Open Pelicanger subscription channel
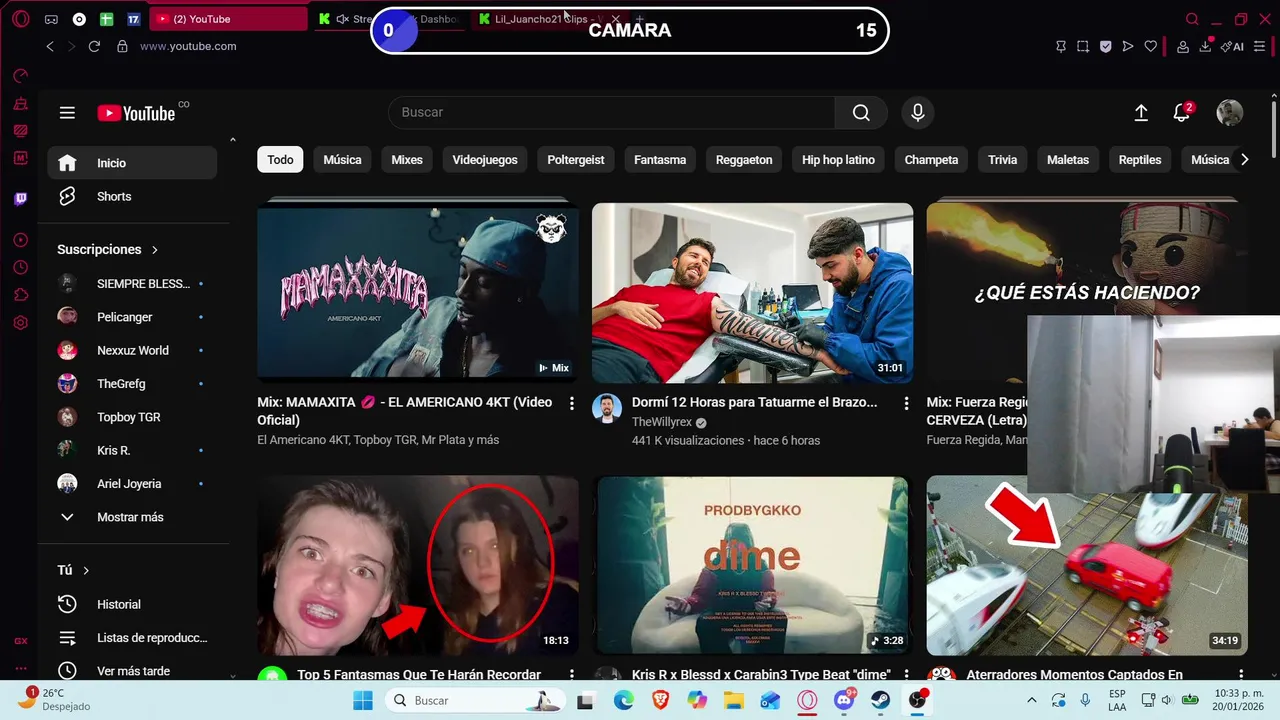 point(132,317)
